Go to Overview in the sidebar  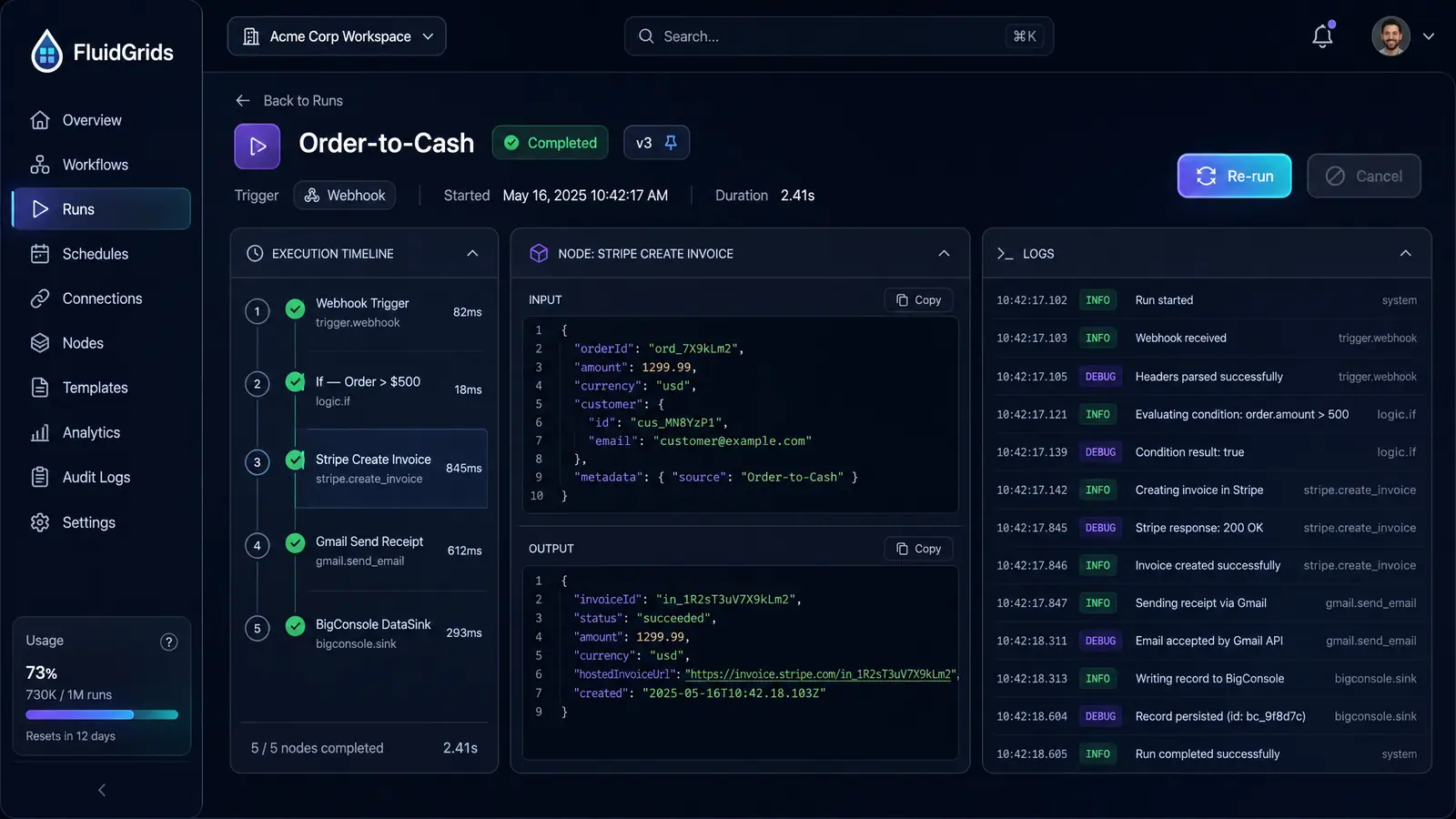tap(101, 120)
